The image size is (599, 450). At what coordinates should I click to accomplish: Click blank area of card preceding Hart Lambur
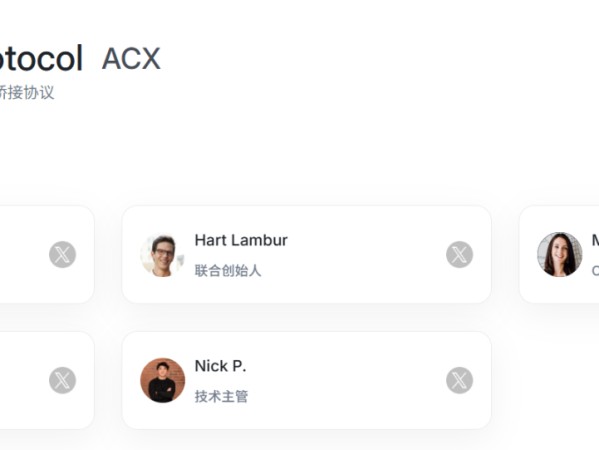tap(23, 254)
